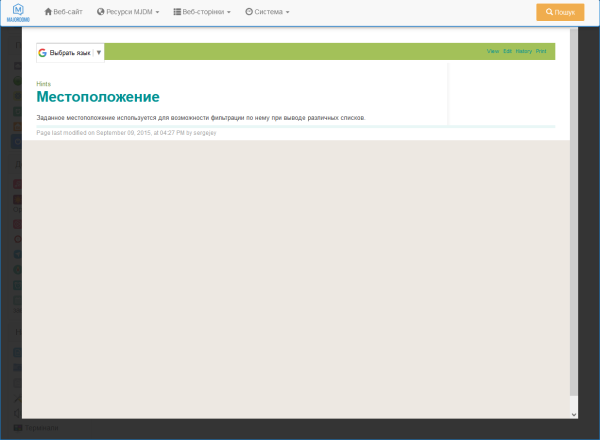The height and width of the screenshot is (440, 600).
Task: Click the power icon beside Система
Action: [x=249, y=11]
